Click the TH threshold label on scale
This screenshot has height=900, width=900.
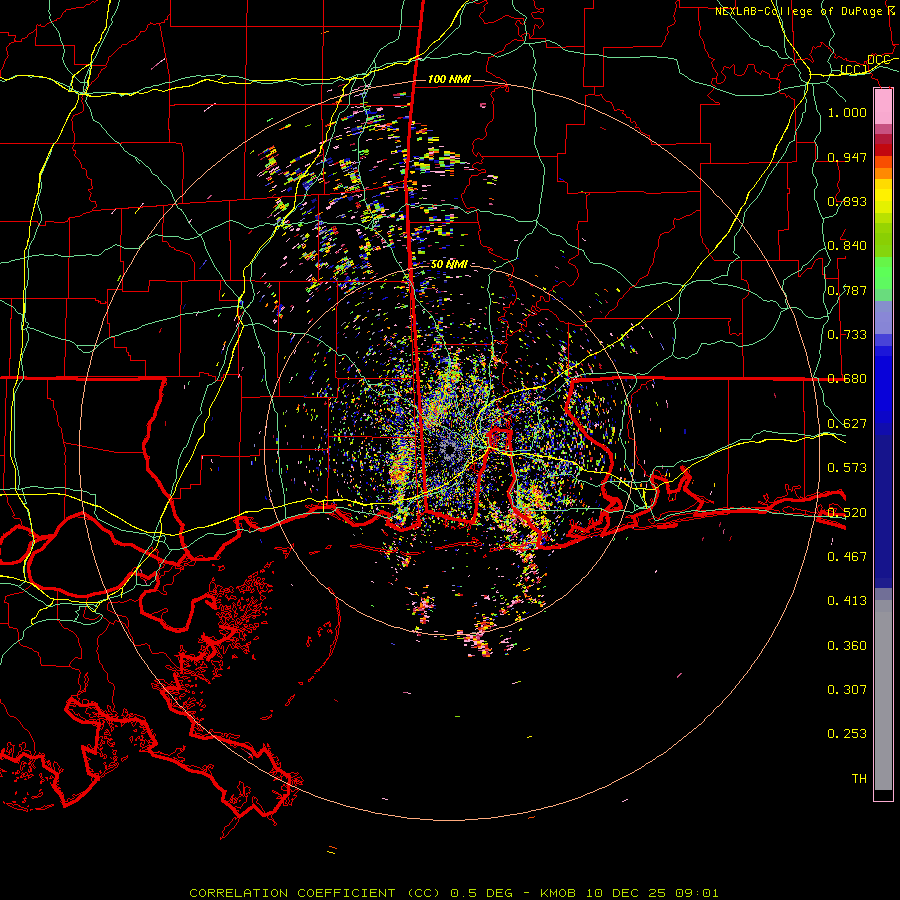tap(859, 779)
